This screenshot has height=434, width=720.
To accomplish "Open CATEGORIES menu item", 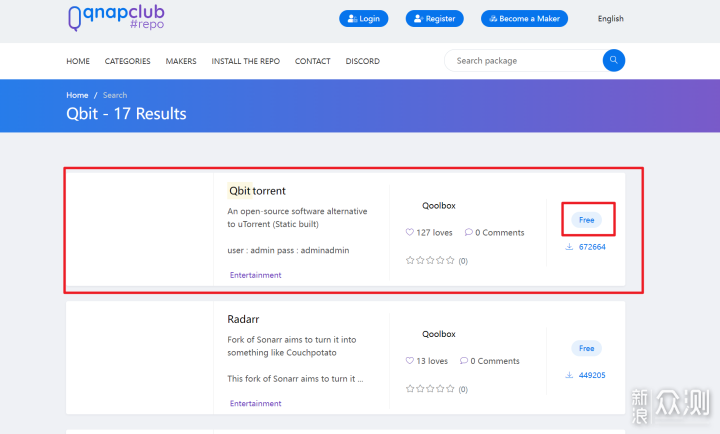I will click(x=127, y=61).
